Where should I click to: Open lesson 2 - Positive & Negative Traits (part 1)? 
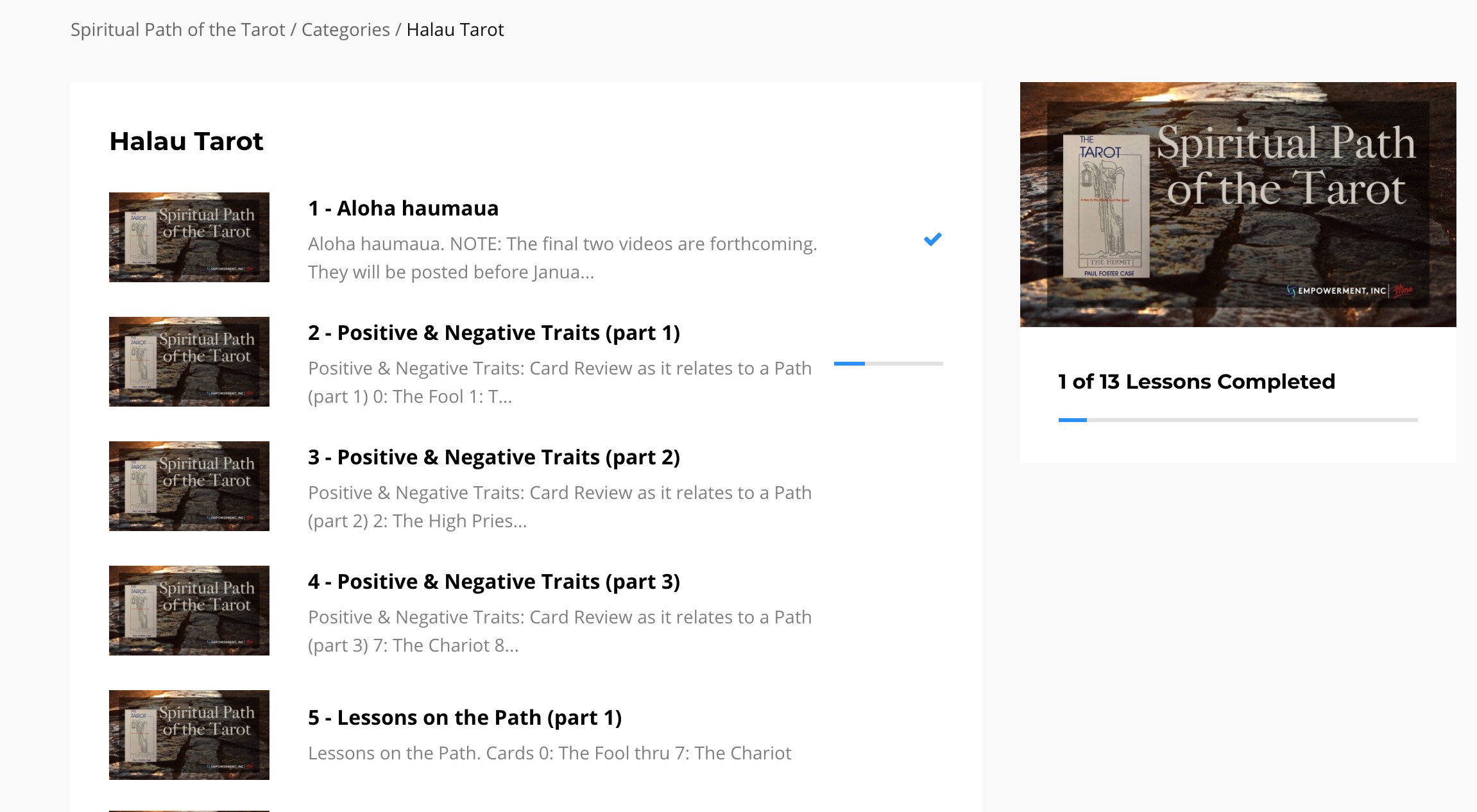[x=494, y=332]
